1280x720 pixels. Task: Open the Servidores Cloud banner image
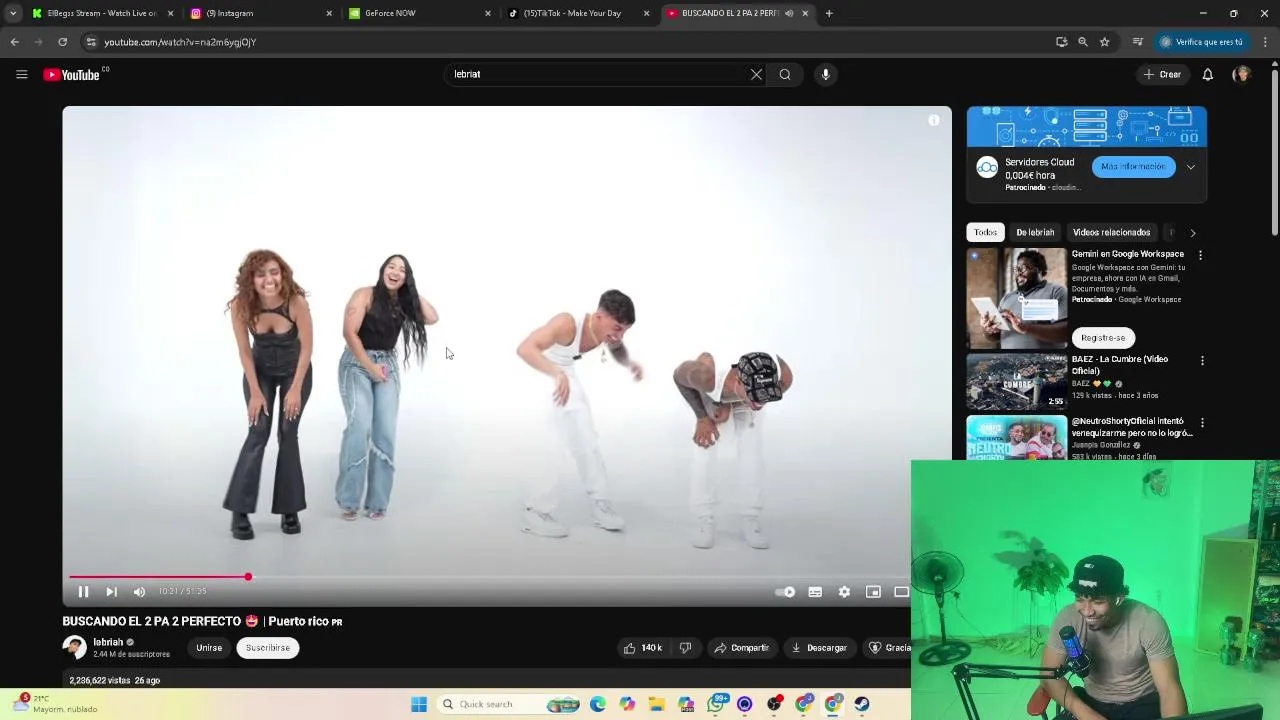1087,127
